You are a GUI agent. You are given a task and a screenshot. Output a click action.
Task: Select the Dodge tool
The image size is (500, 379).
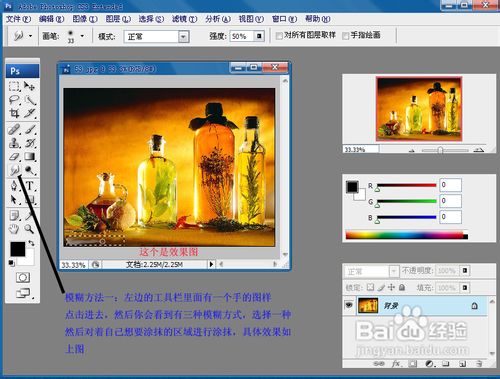tap(30, 170)
